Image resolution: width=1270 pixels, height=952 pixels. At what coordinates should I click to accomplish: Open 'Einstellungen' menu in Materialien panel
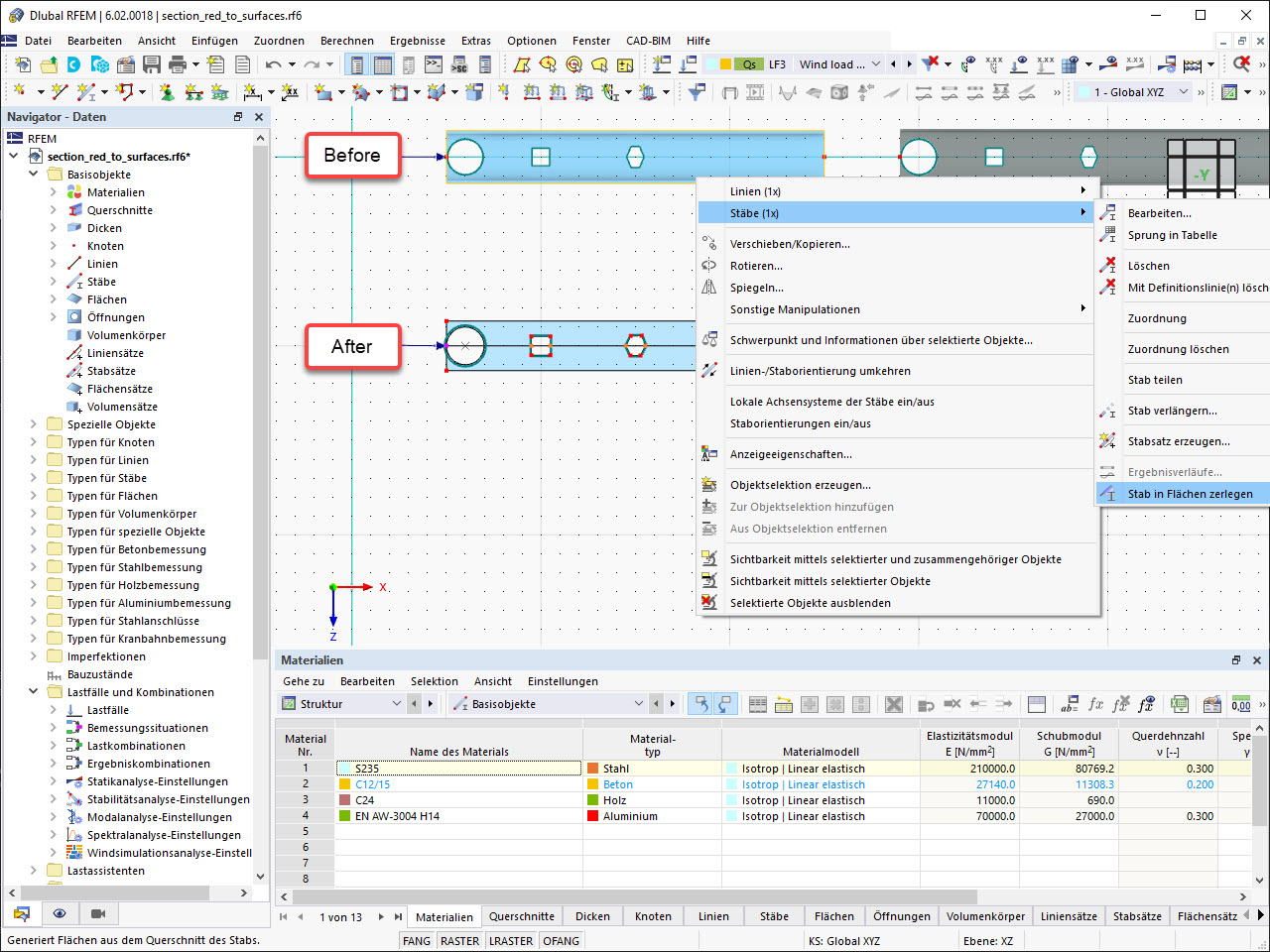(563, 681)
